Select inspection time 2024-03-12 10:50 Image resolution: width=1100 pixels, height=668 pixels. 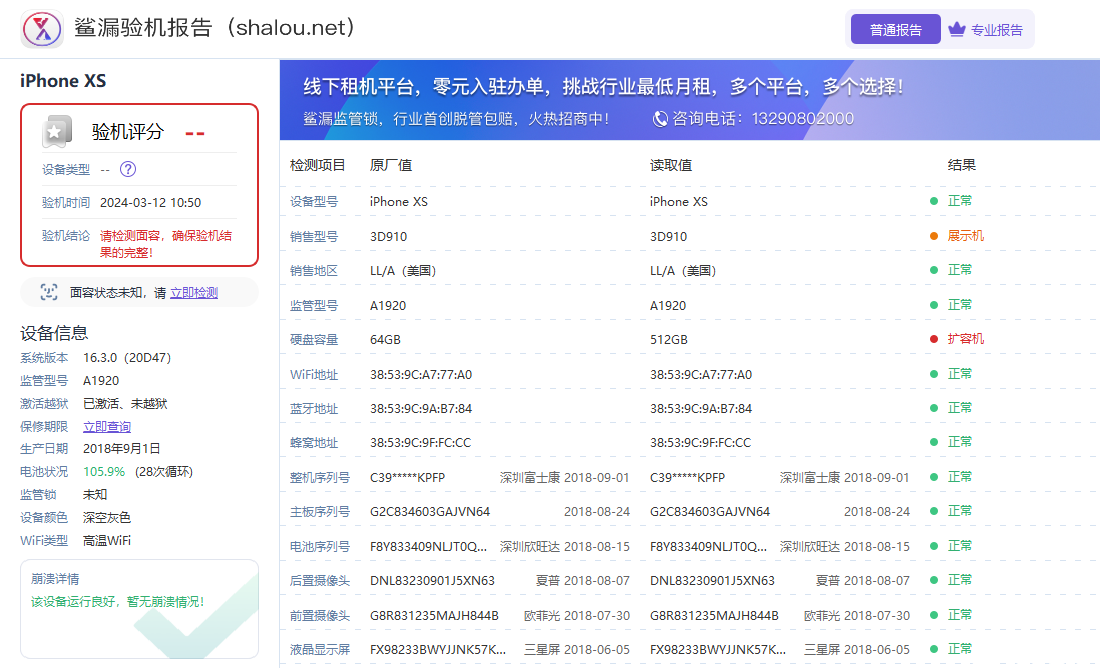point(150,203)
